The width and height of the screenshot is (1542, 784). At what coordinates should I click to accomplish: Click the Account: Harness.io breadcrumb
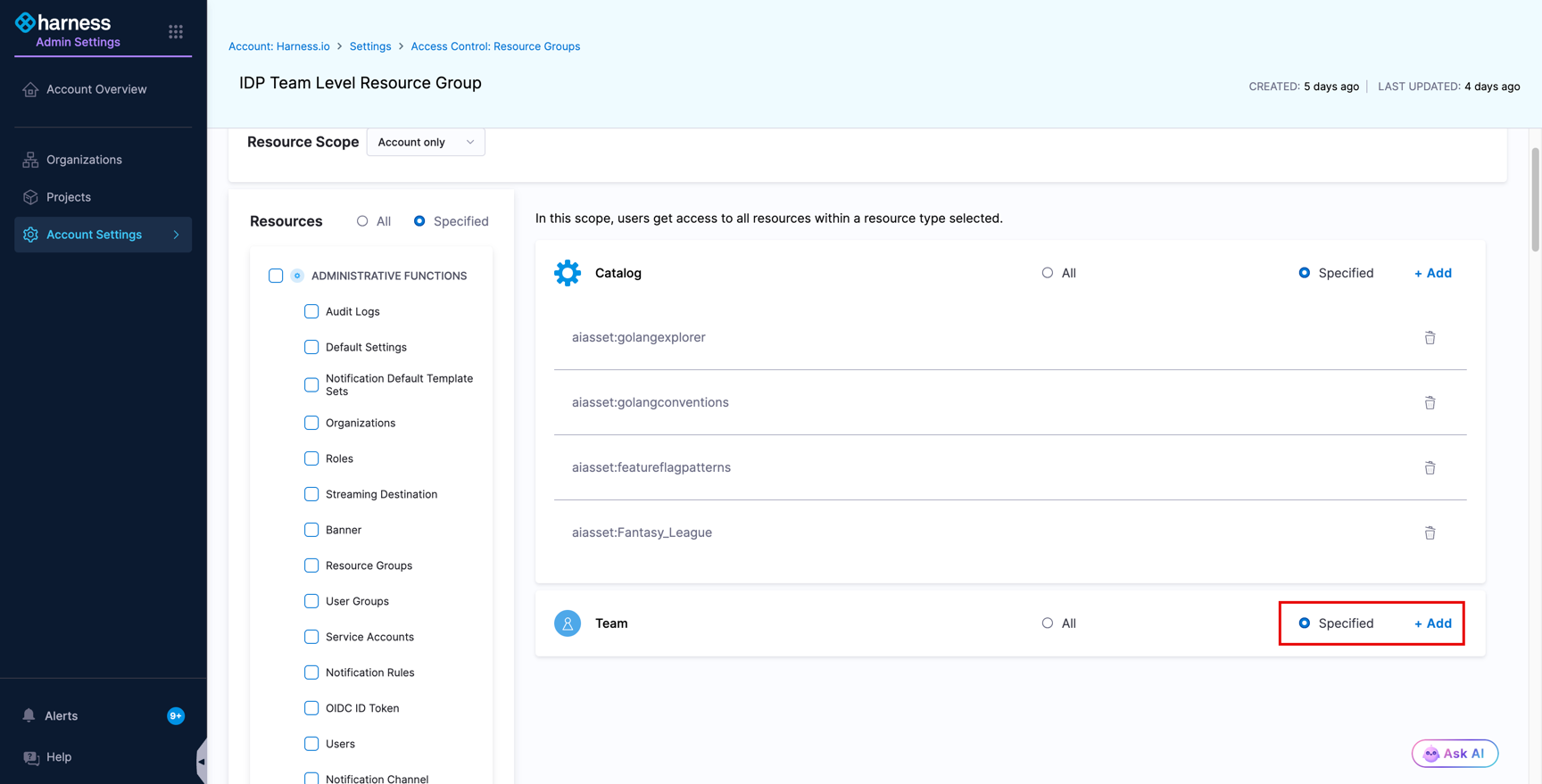(279, 46)
